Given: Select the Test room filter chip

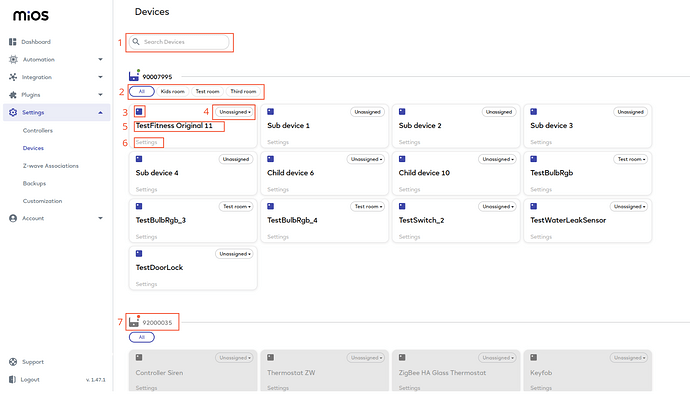Looking at the screenshot, I should 207,92.
